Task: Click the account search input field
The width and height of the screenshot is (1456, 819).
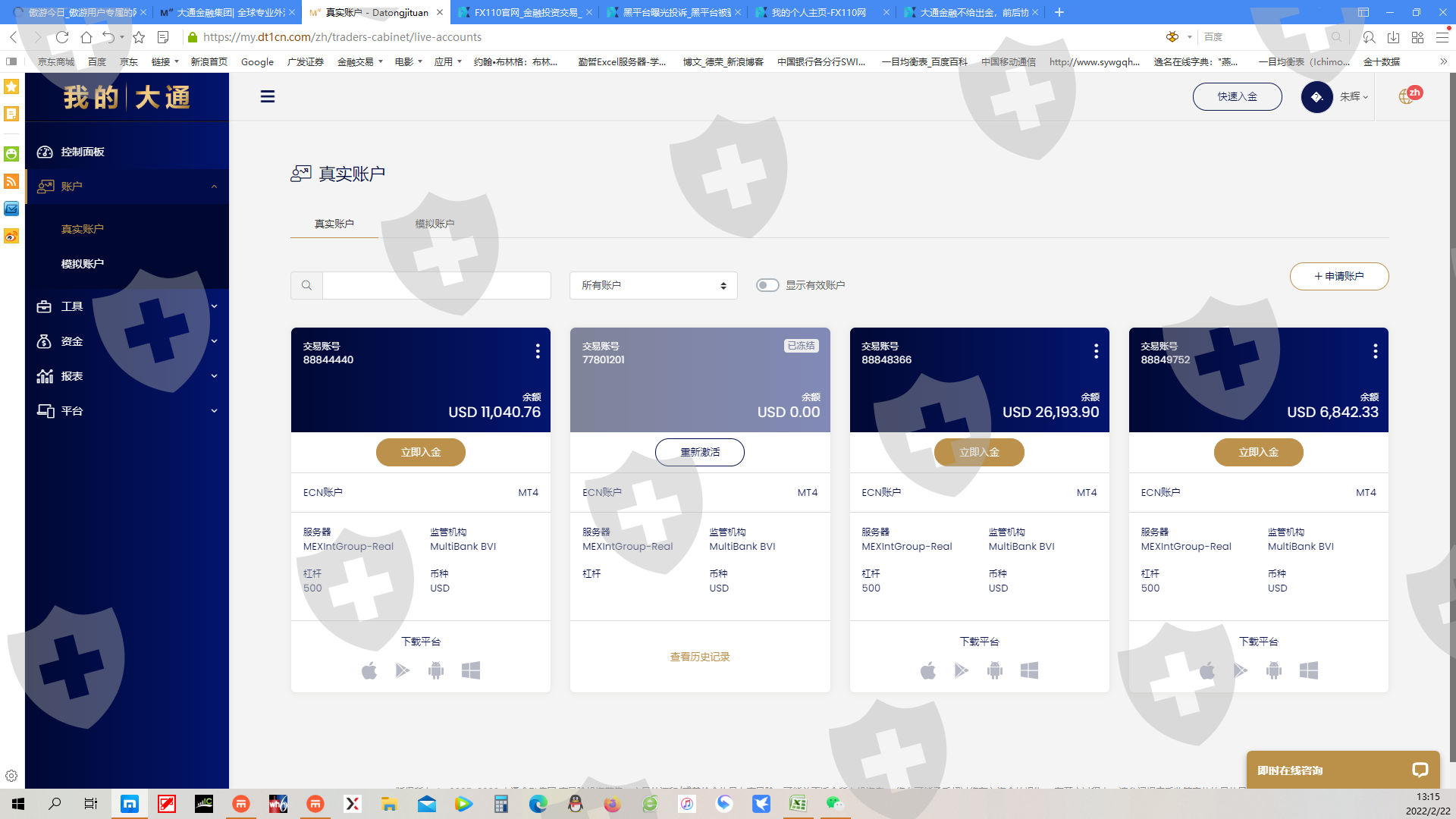Action: 436,286
